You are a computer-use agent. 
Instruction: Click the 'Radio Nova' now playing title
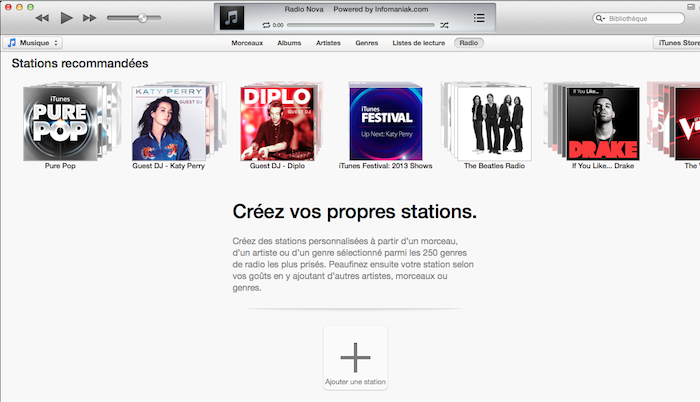[x=304, y=9]
